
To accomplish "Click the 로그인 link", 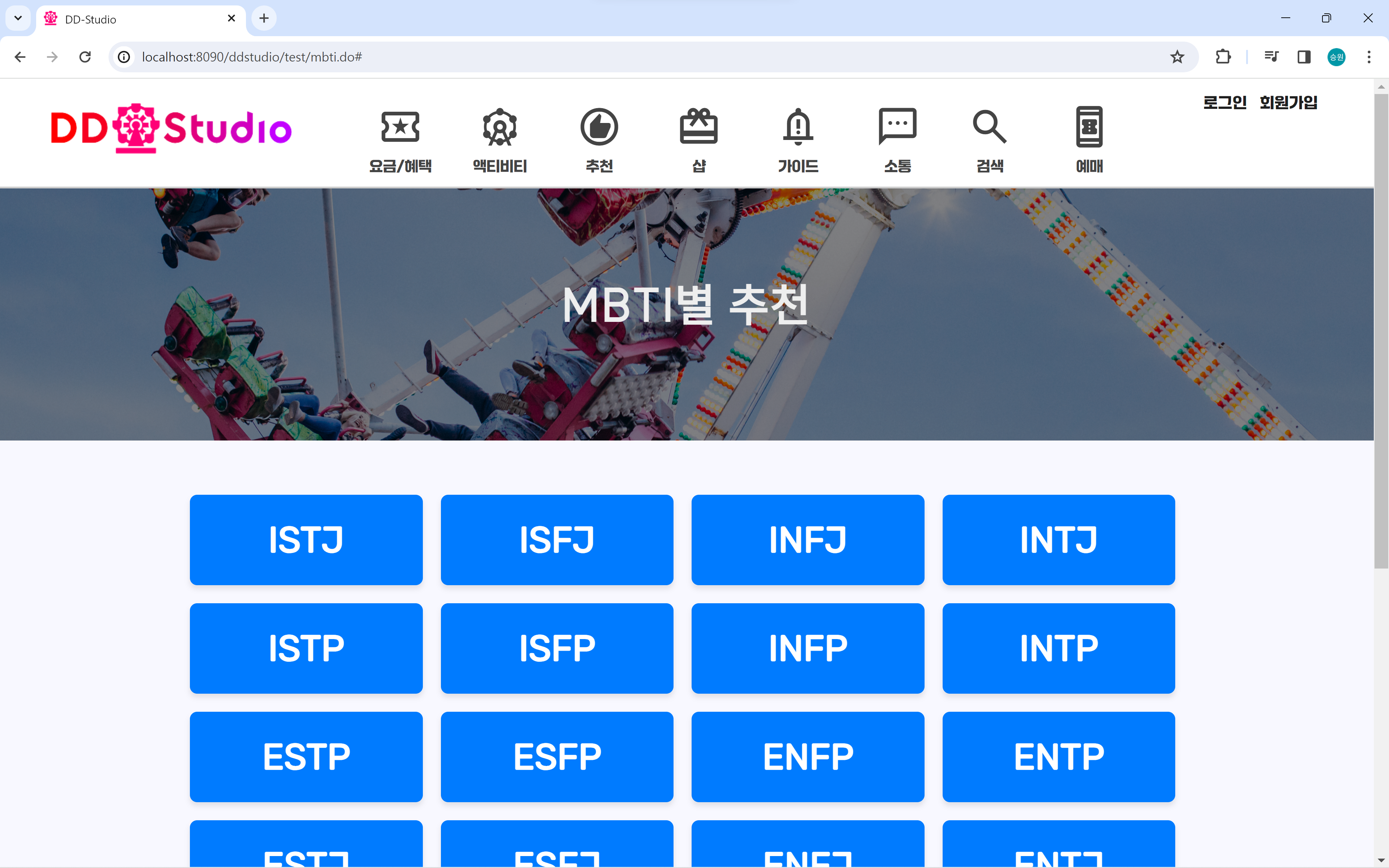I will [x=1225, y=102].
